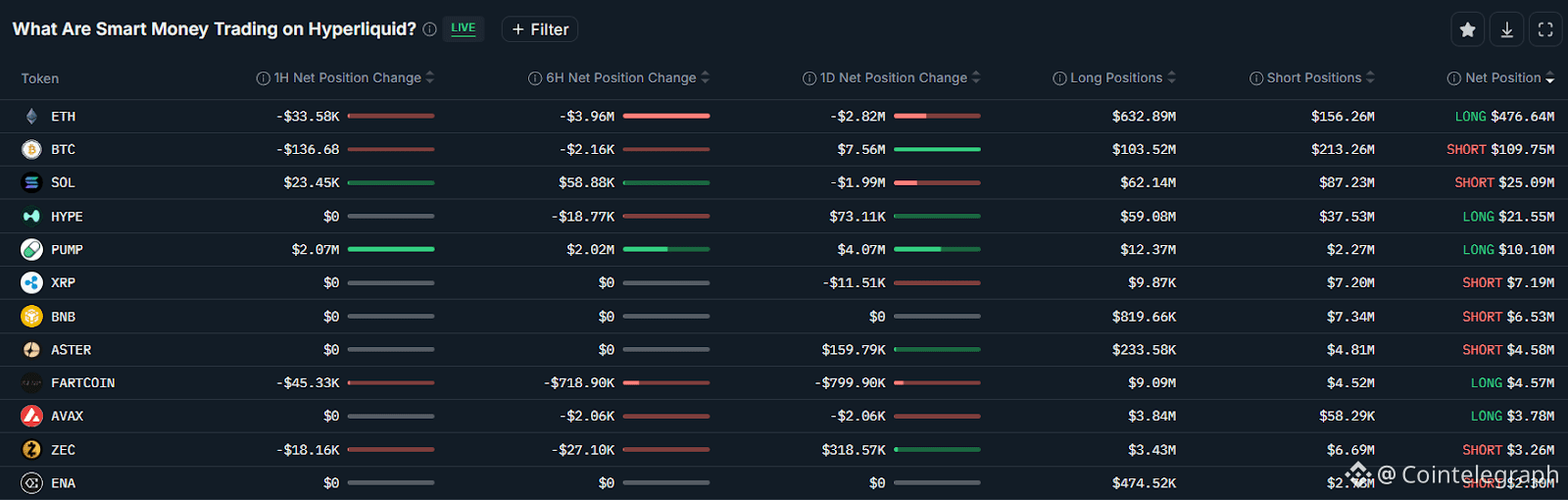Click the ZEC token icon
The width and height of the screenshot is (1568, 500).
[x=31, y=450]
